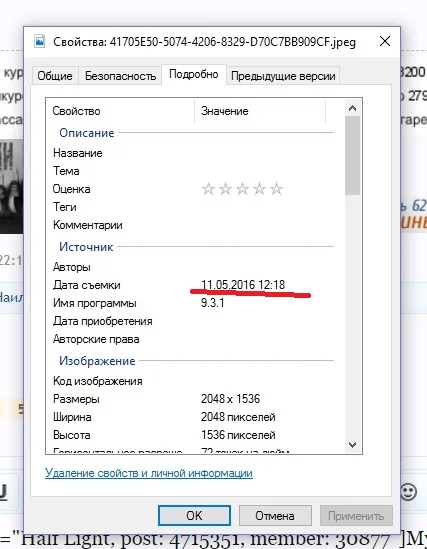
Task: Click the program version value 9.3.1
Action: (212, 303)
